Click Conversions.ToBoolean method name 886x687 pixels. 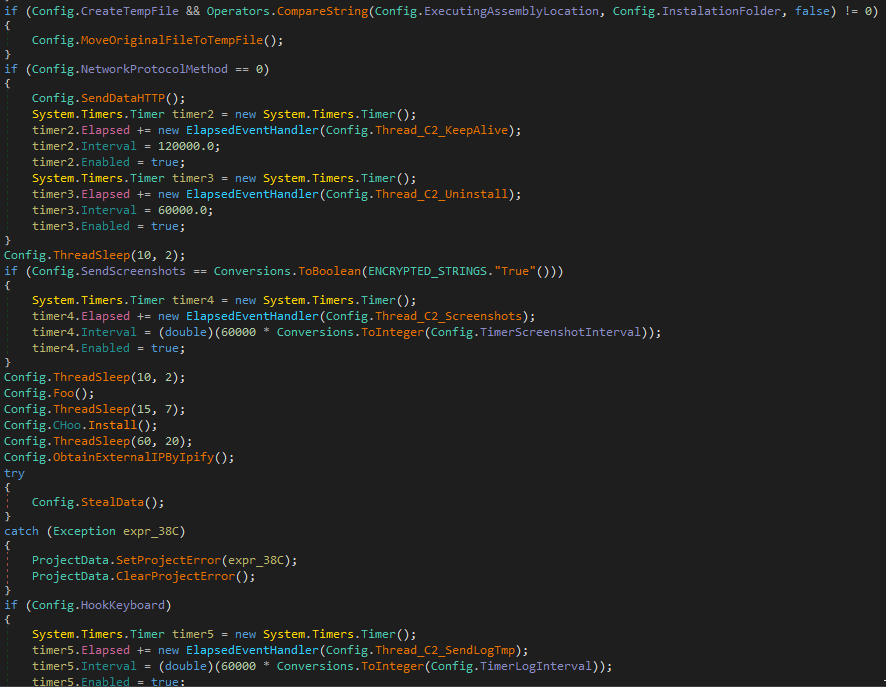pos(329,271)
